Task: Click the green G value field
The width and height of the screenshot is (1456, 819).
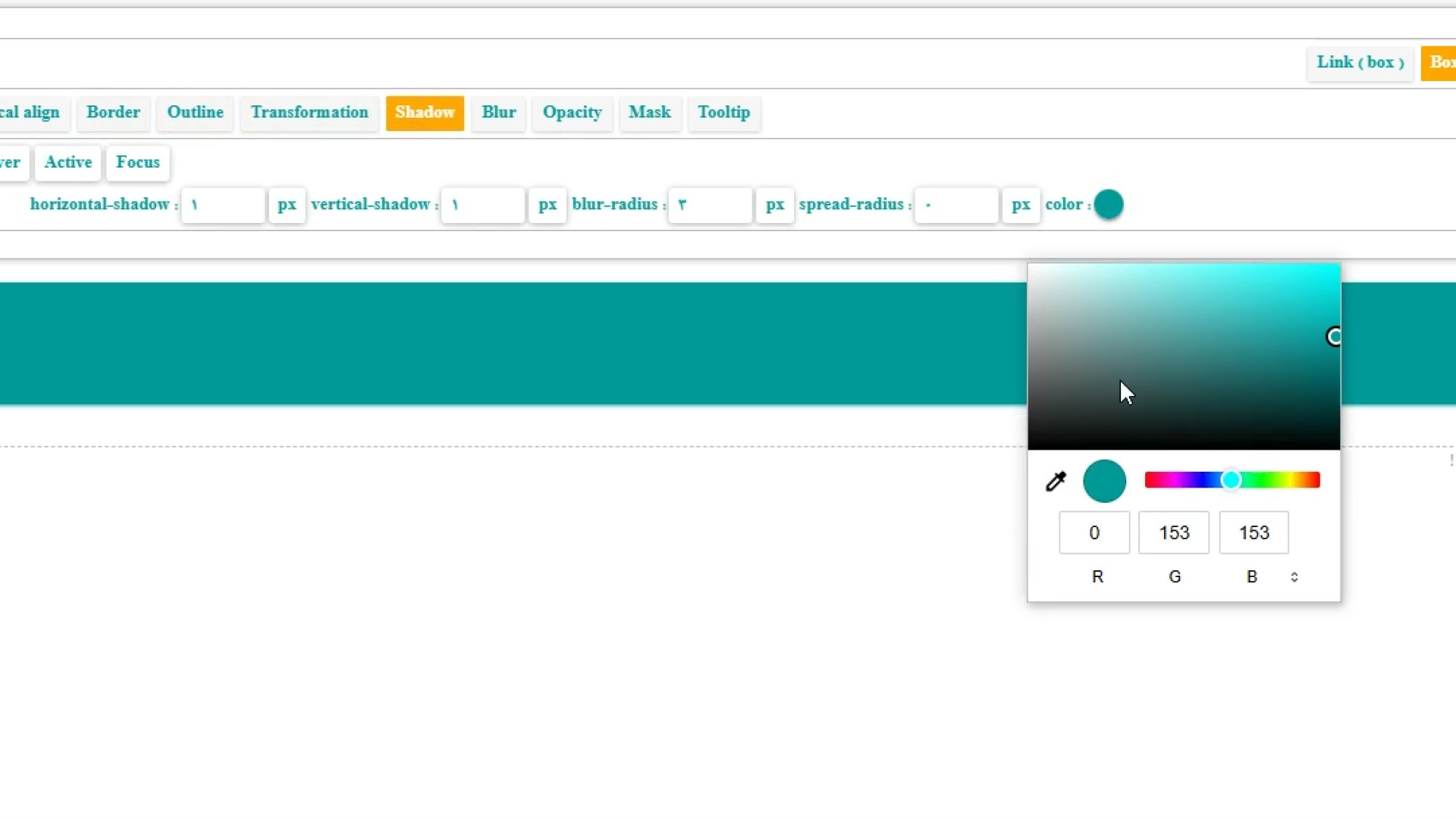Action: [1173, 533]
